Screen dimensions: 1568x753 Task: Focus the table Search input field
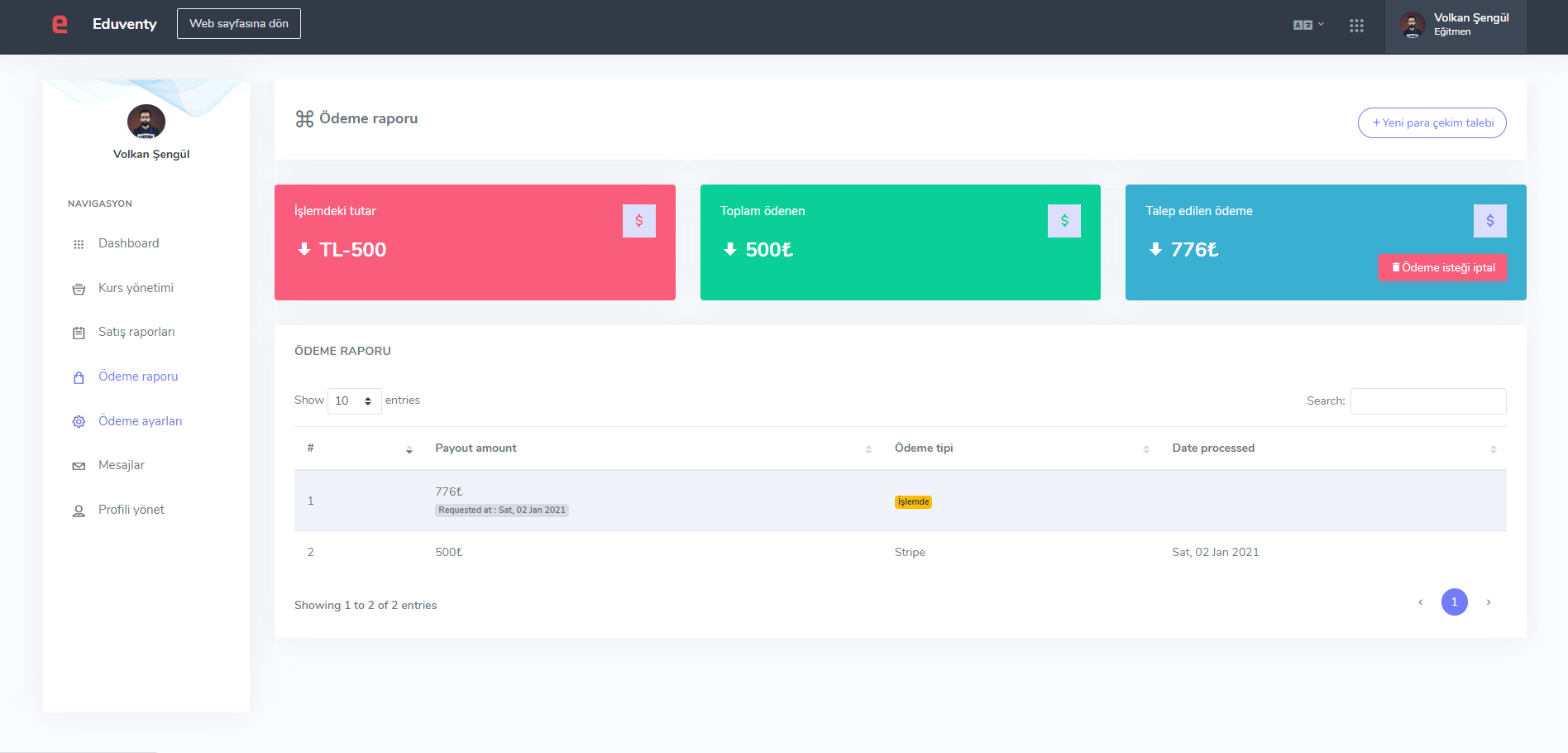pyautogui.click(x=1428, y=400)
